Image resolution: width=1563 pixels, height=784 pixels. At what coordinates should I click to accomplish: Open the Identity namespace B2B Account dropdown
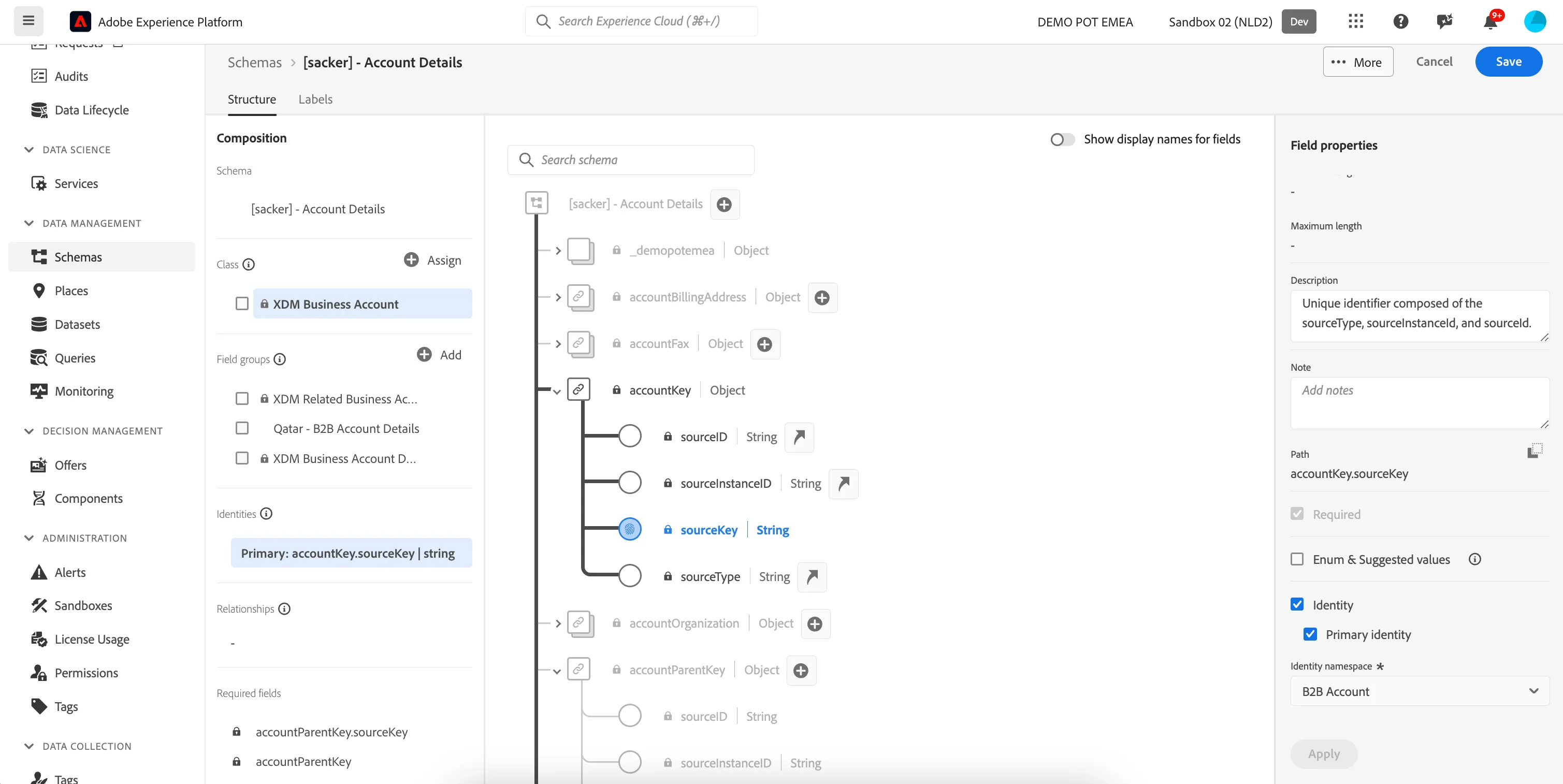pyautogui.click(x=1419, y=692)
